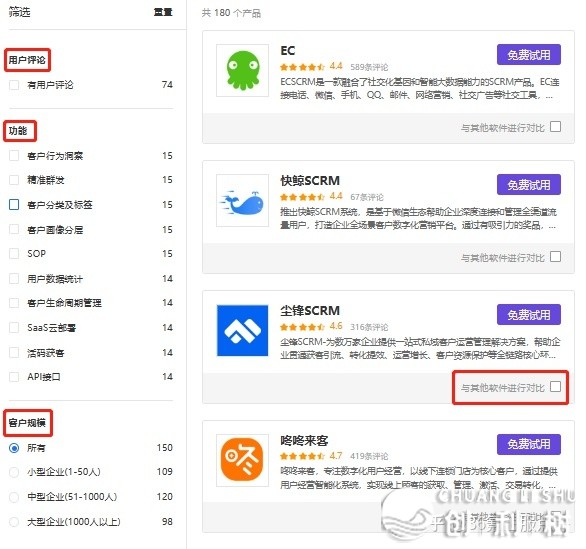This screenshot has width=586, height=549.
Task: Check compare box on EC card
Action: coord(556,127)
